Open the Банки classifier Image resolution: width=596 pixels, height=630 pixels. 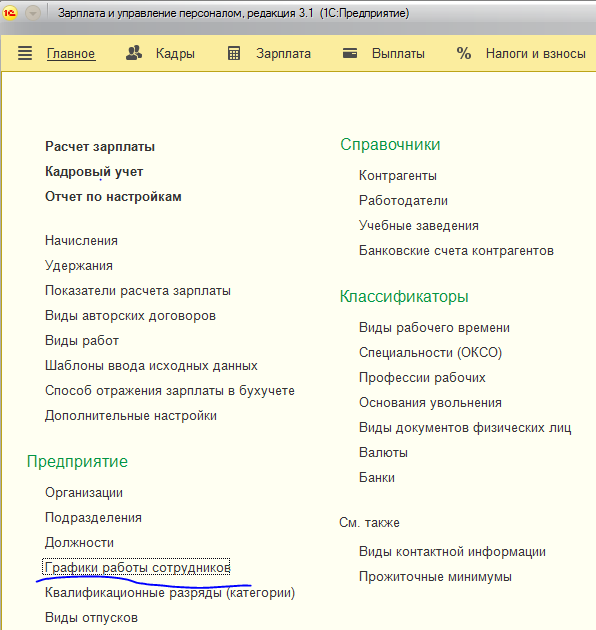click(x=377, y=477)
